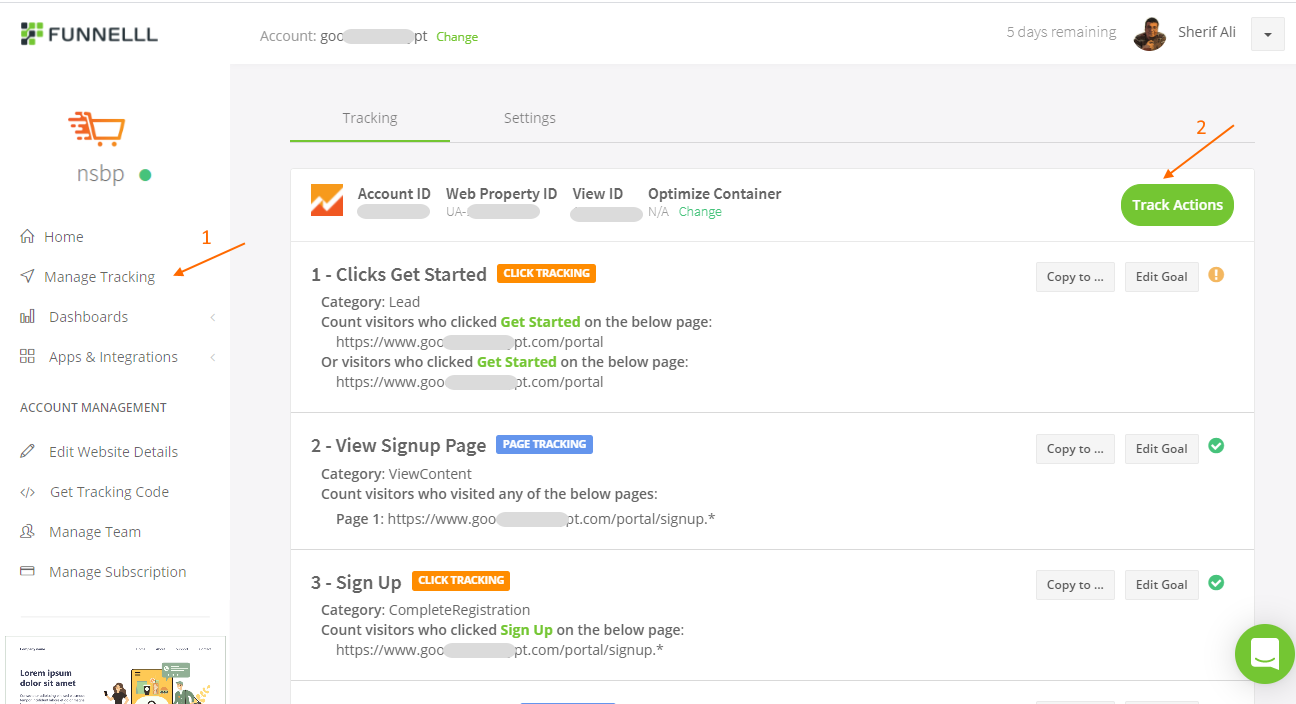The image size is (1296, 704).
Task: Click the orange shopping cart site icon
Action: 97,129
